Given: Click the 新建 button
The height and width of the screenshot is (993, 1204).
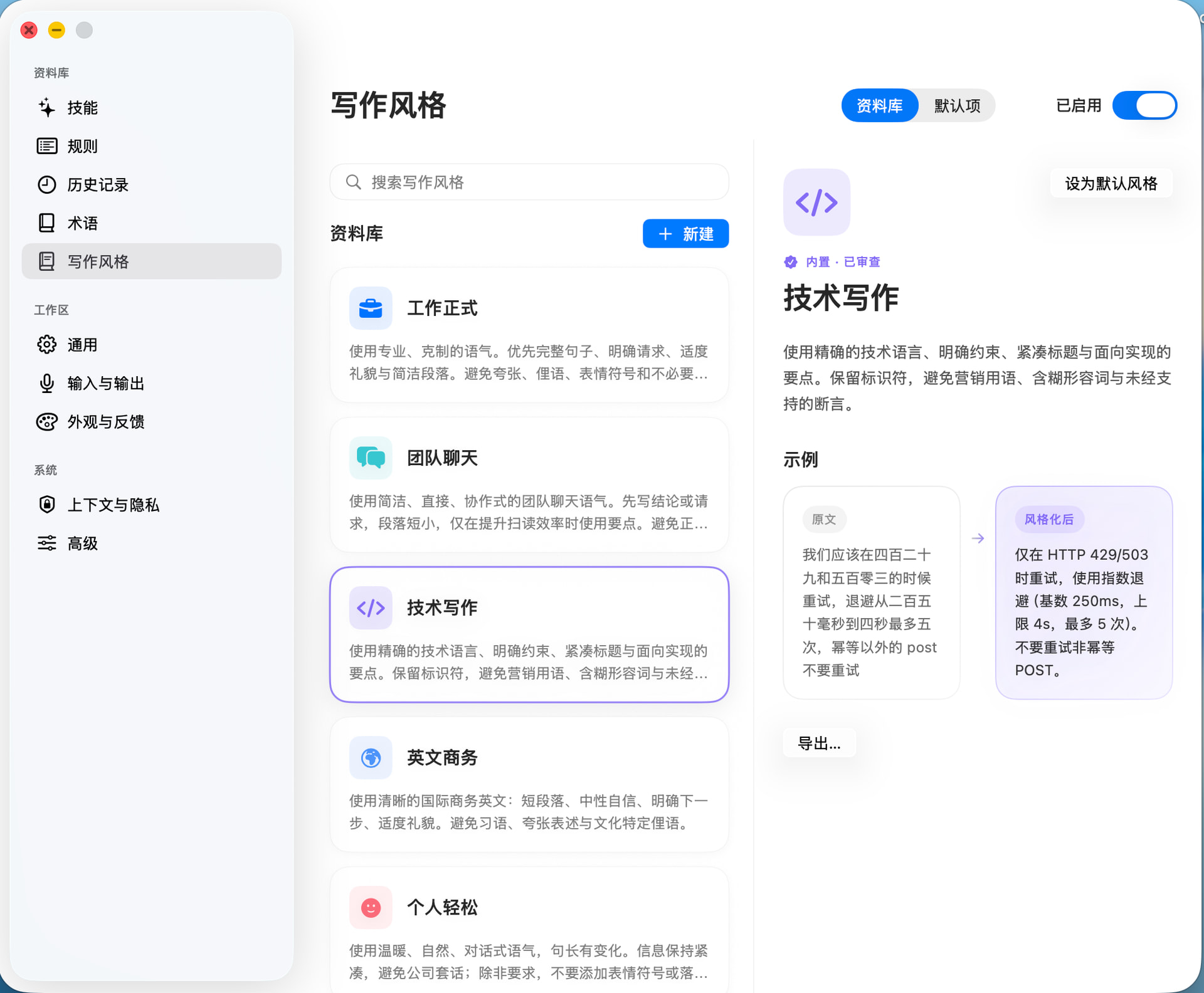Looking at the screenshot, I should click(685, 234).
